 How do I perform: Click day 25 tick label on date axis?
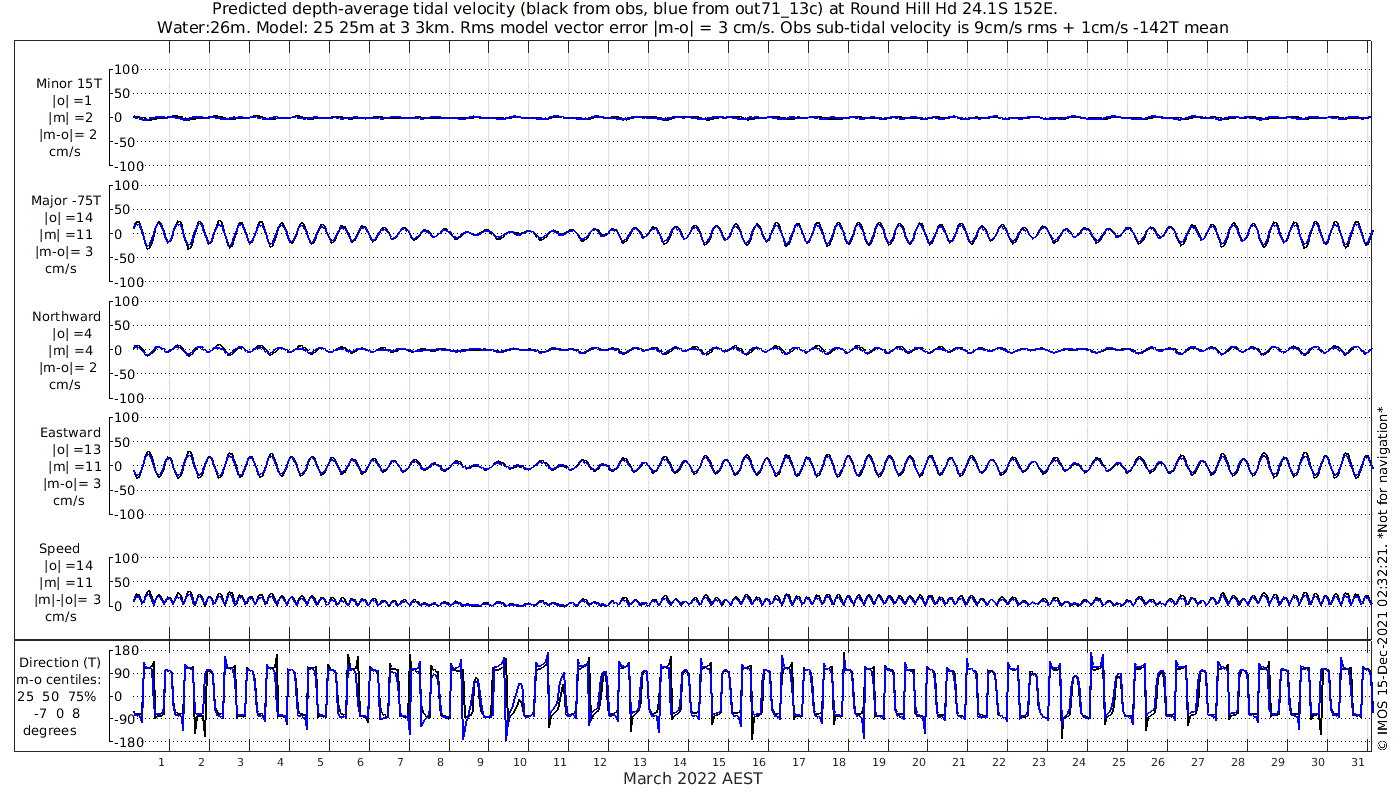1118,762
